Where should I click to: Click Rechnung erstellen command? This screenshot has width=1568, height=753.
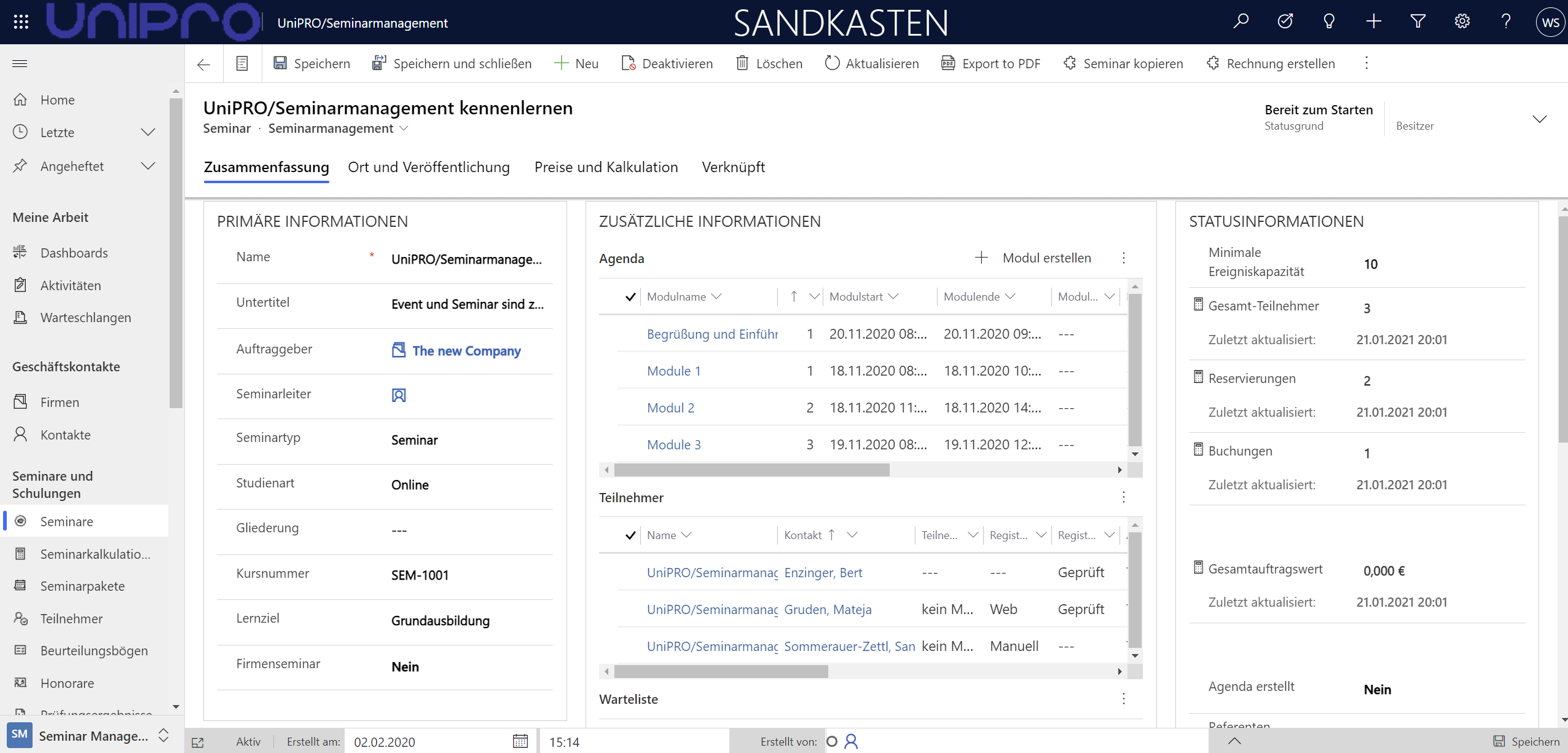coord(1271,63)
